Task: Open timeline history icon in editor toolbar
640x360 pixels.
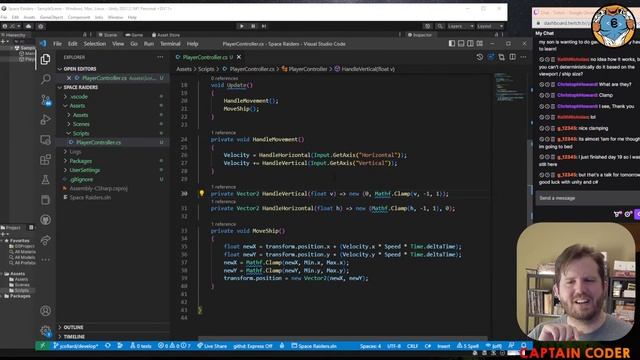Action: point(480,57)
